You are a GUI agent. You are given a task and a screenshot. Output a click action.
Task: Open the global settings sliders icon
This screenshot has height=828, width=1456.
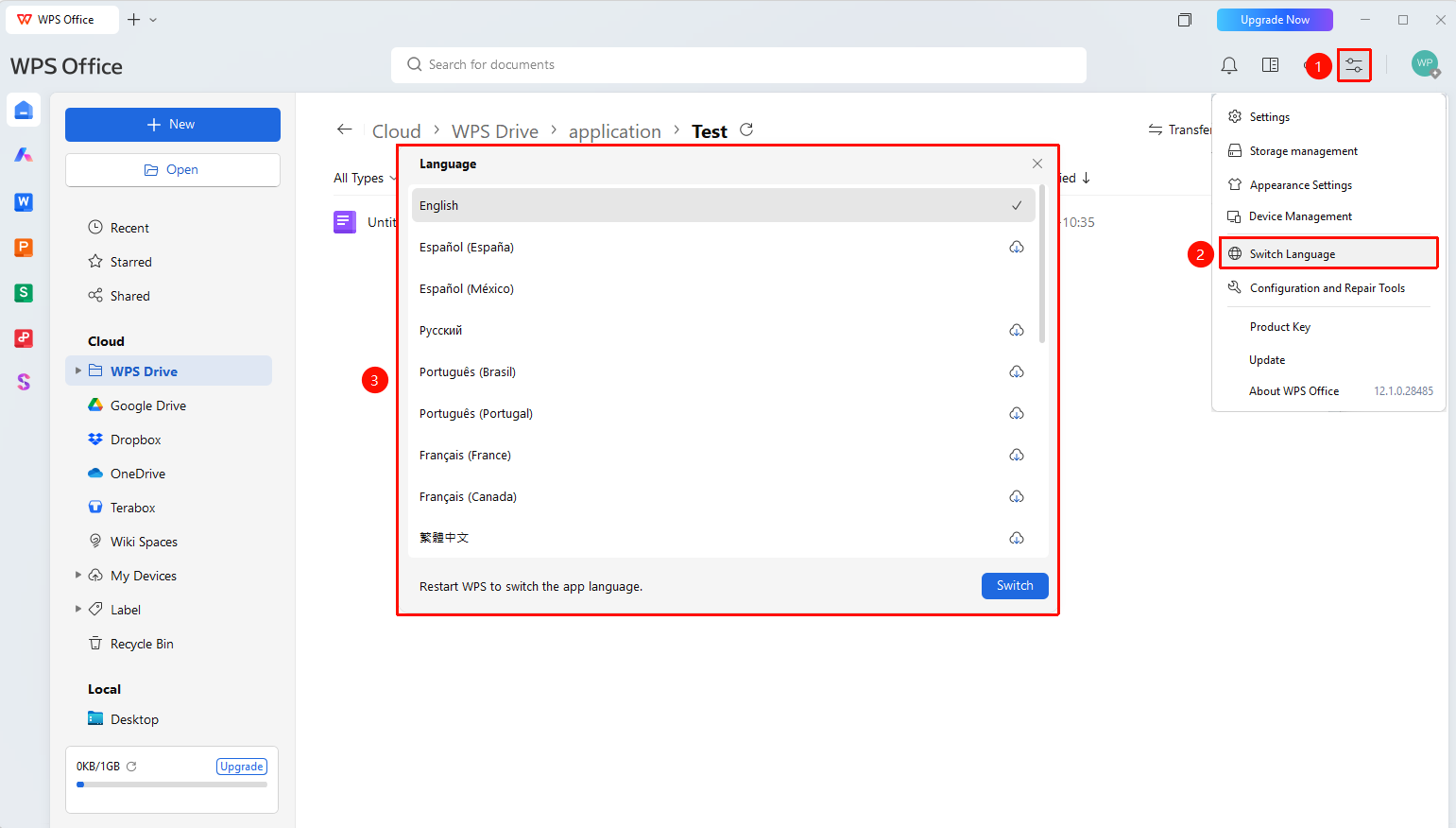(x=1354, y=65)
